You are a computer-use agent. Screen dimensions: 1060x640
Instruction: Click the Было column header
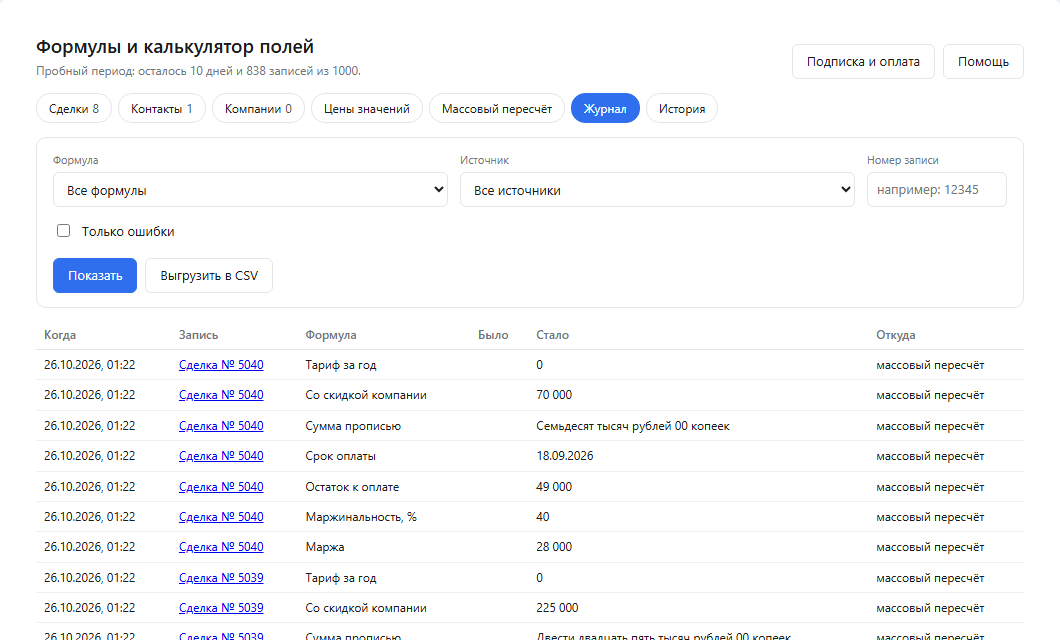click(493, 335)
